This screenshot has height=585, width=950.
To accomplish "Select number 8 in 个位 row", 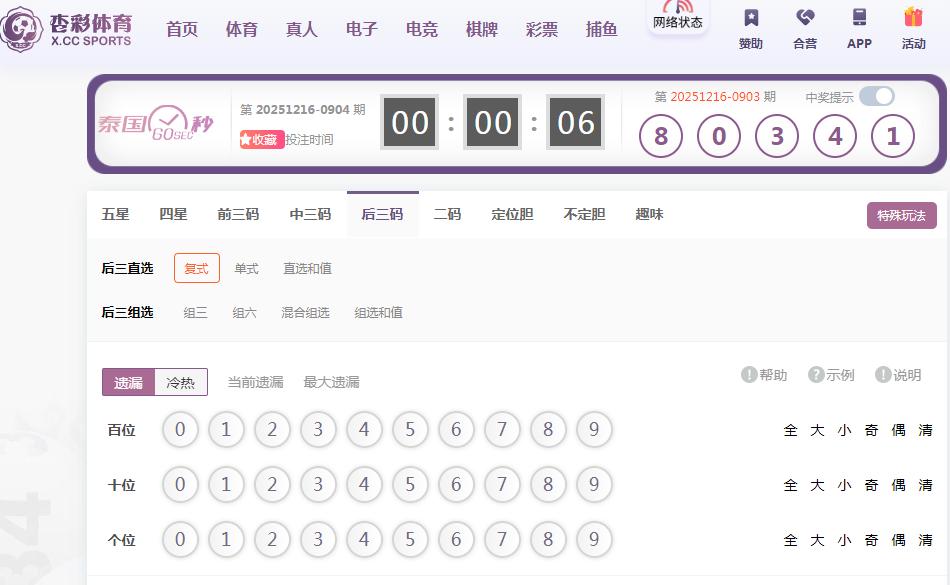I will (548, 540).
